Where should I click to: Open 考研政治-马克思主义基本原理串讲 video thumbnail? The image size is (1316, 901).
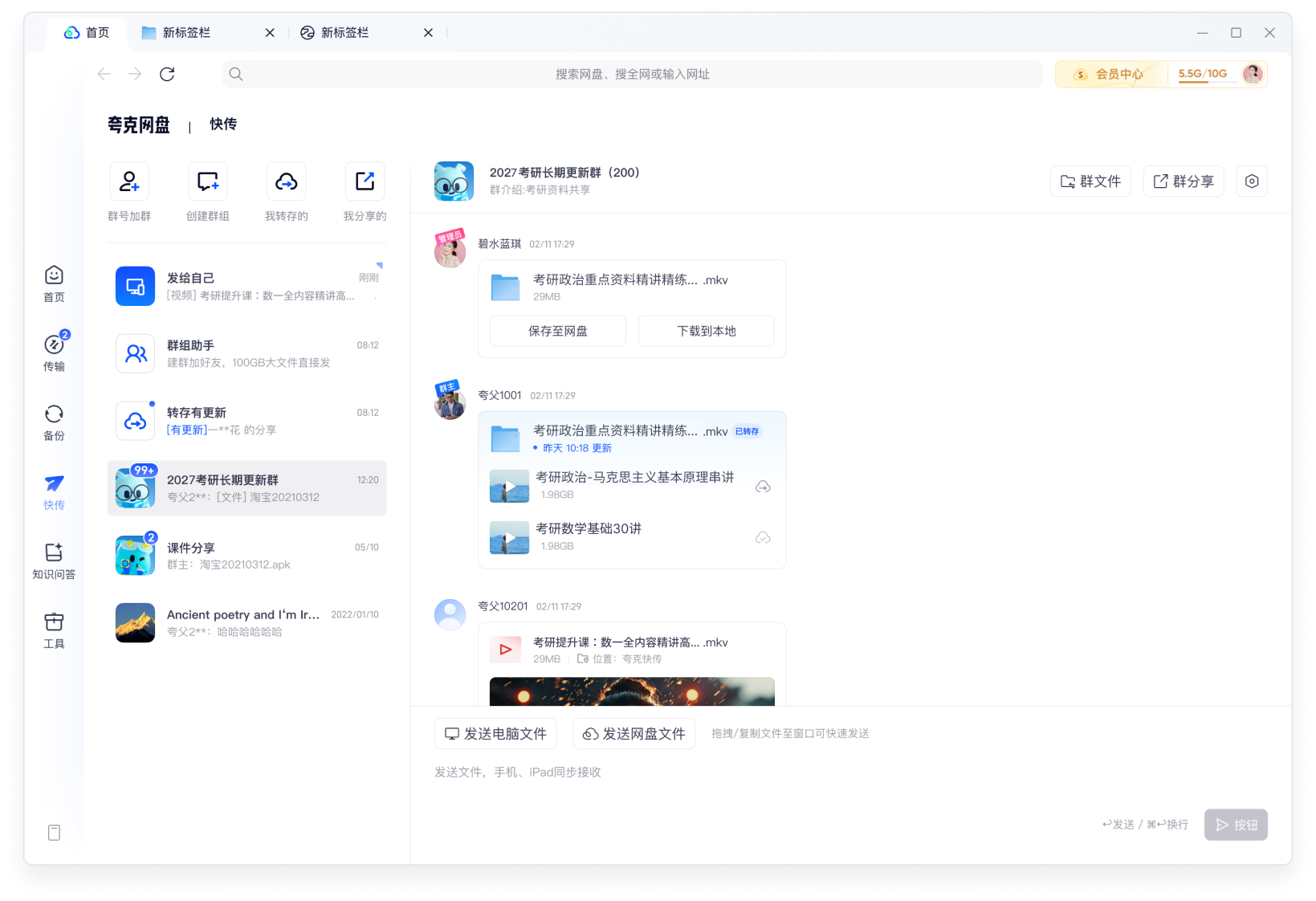pyautogui.click(x=509, y=487)
